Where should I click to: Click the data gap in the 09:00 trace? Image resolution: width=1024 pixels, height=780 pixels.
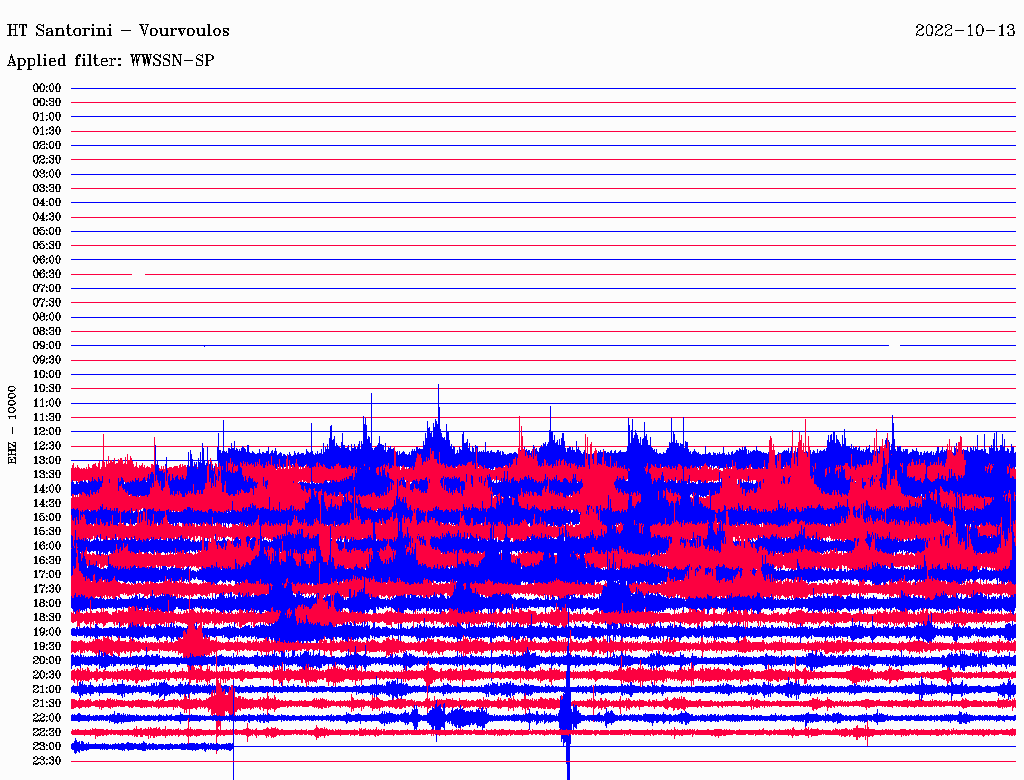(894, 345)
